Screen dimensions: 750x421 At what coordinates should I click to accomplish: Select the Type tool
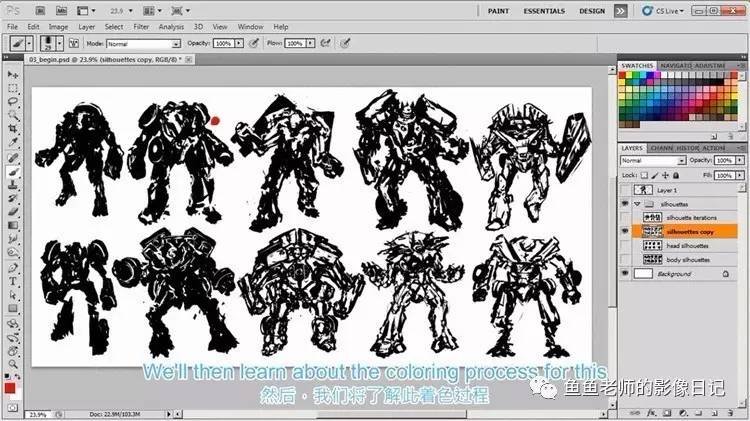pyautogui.click(x=13, y=281)
